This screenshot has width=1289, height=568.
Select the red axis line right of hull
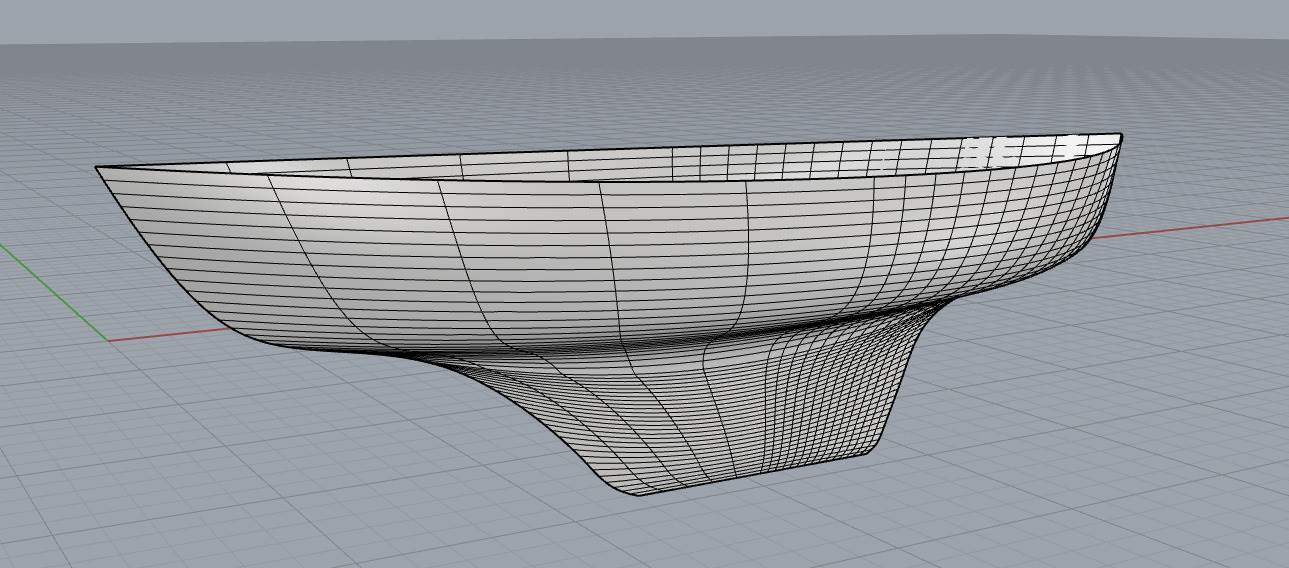pos(1200,225)
